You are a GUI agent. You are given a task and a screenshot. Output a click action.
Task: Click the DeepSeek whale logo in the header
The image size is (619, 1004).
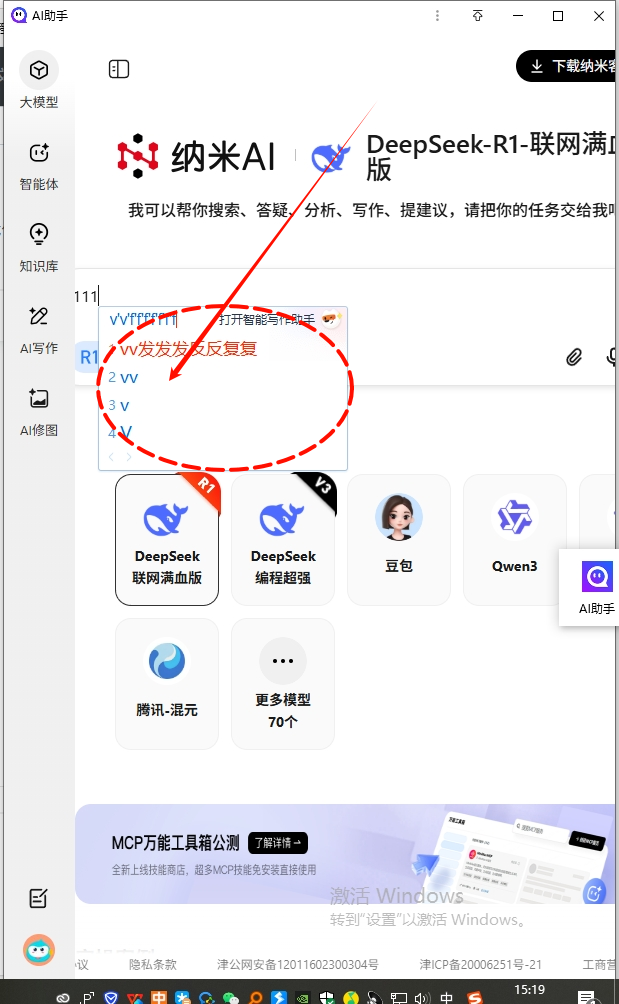tap(330, 158)
